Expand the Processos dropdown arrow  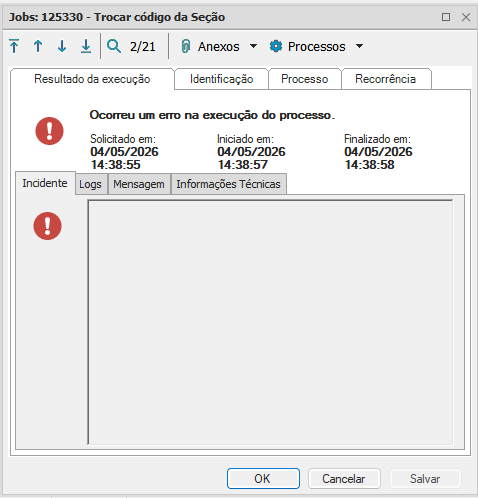click(x=359, y=46)
